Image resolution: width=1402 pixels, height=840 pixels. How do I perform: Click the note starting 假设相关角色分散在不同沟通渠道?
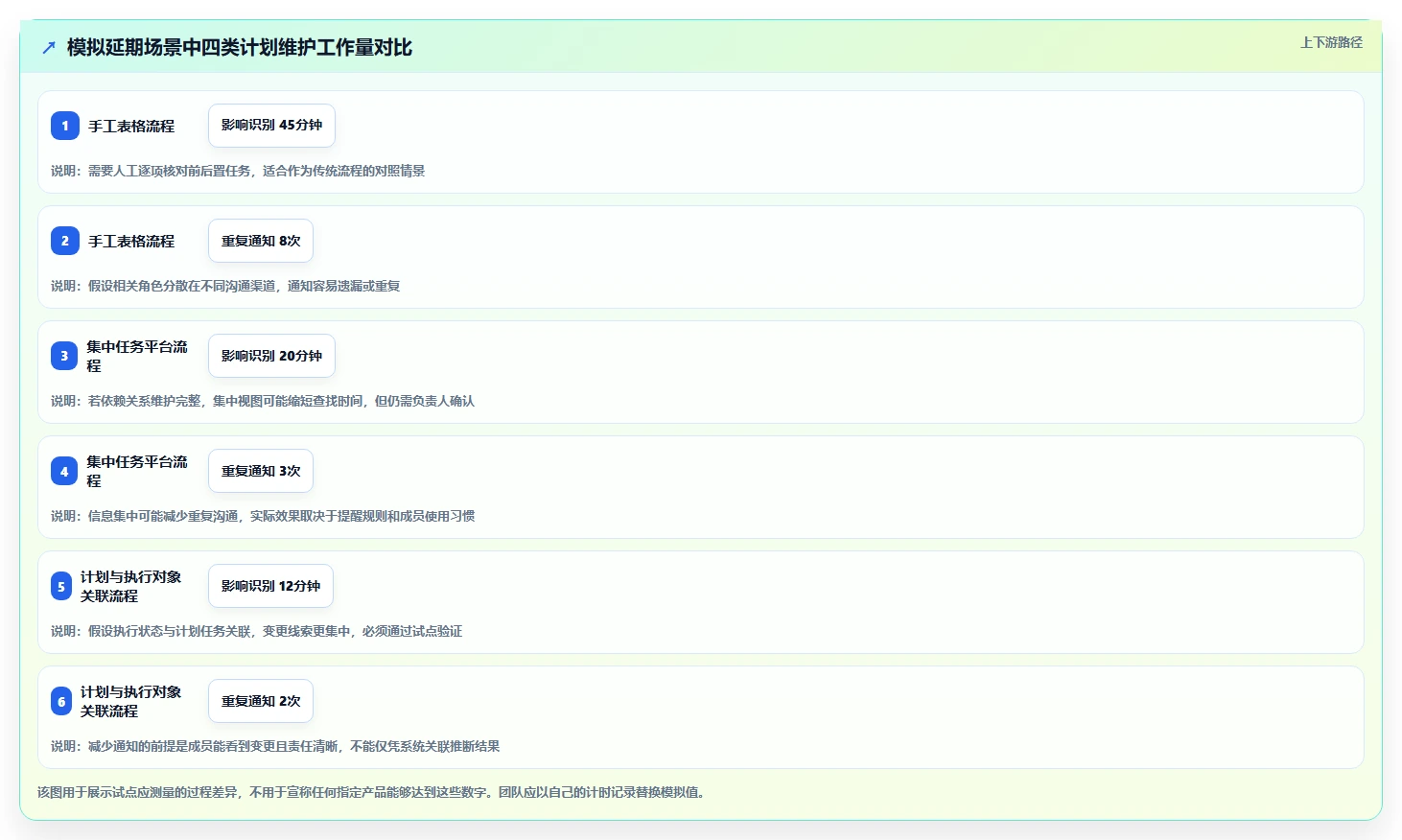point(225,286)
